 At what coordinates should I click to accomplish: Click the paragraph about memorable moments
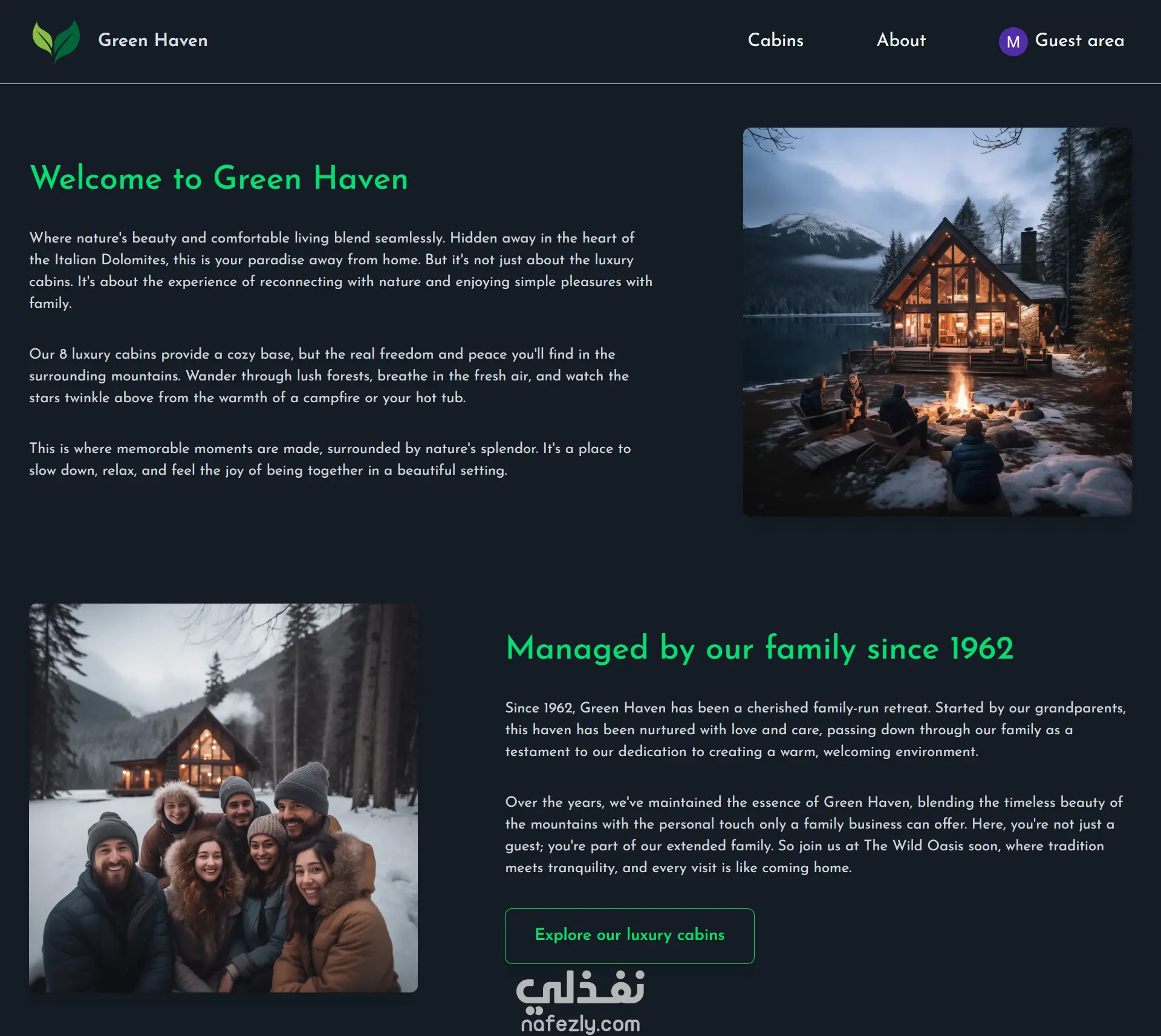pyautogui.click(x=330, y=459)
